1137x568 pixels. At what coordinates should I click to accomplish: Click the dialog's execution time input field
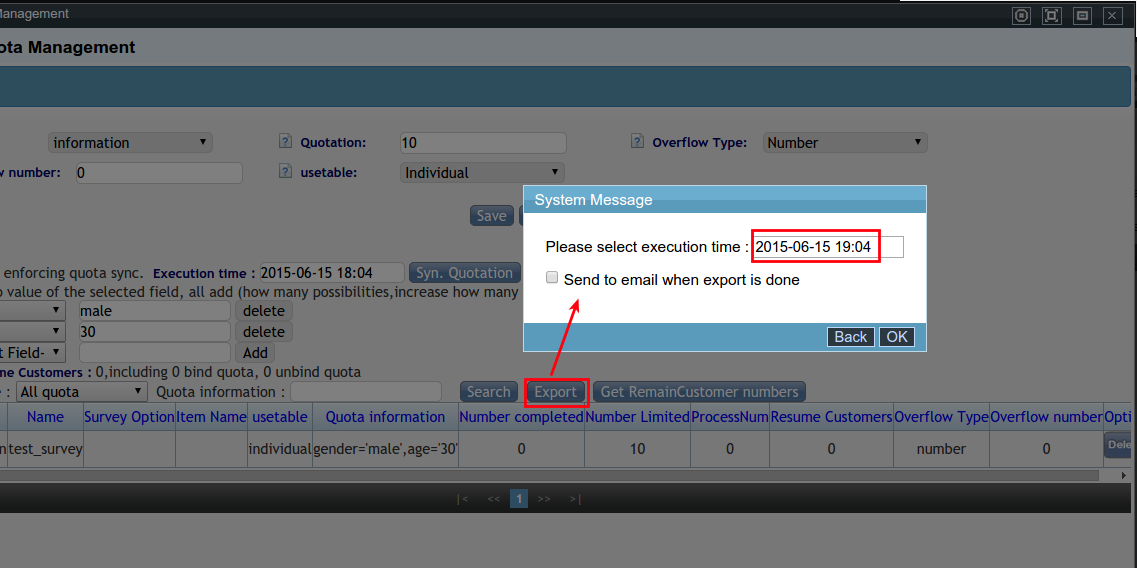click(828, 247)
